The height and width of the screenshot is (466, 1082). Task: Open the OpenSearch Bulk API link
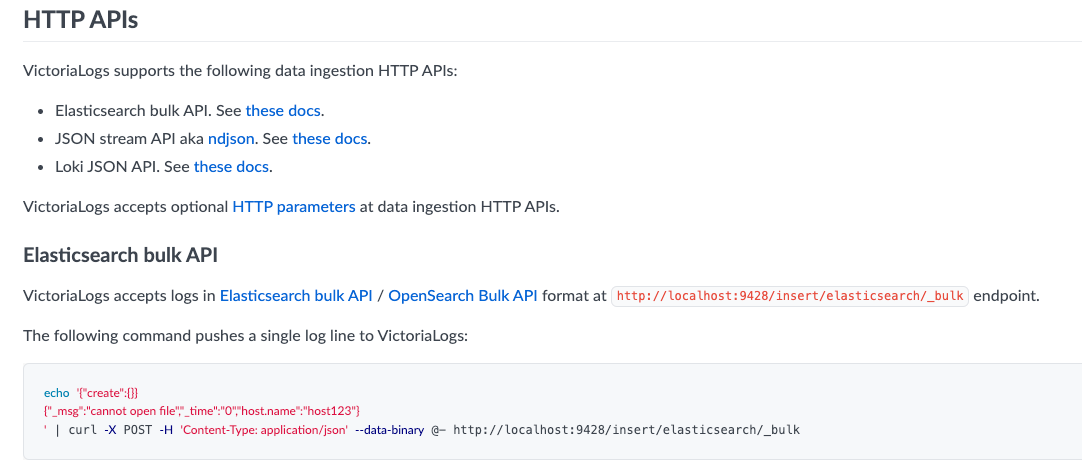463,296
